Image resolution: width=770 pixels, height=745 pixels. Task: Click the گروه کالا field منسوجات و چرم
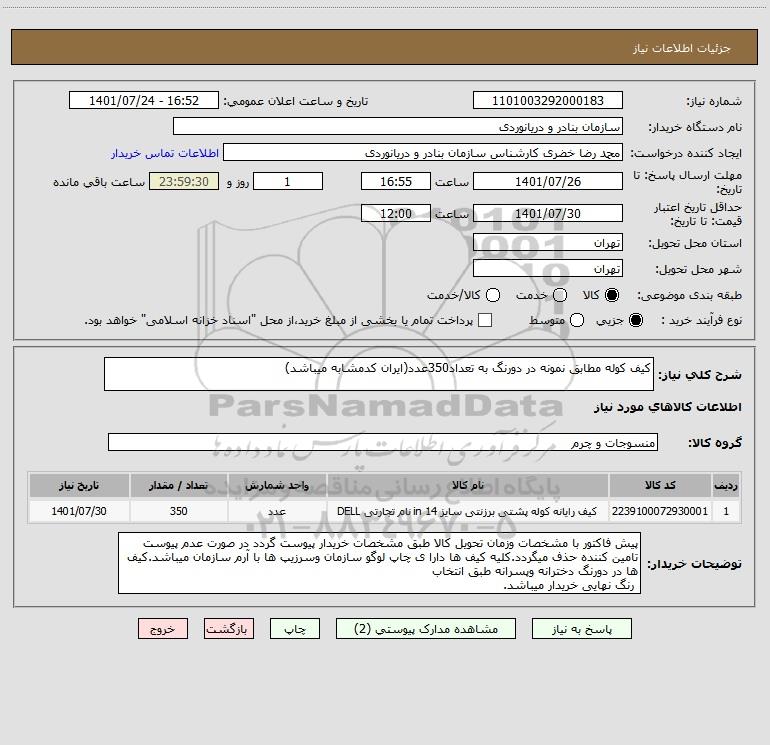click(383, 442)
